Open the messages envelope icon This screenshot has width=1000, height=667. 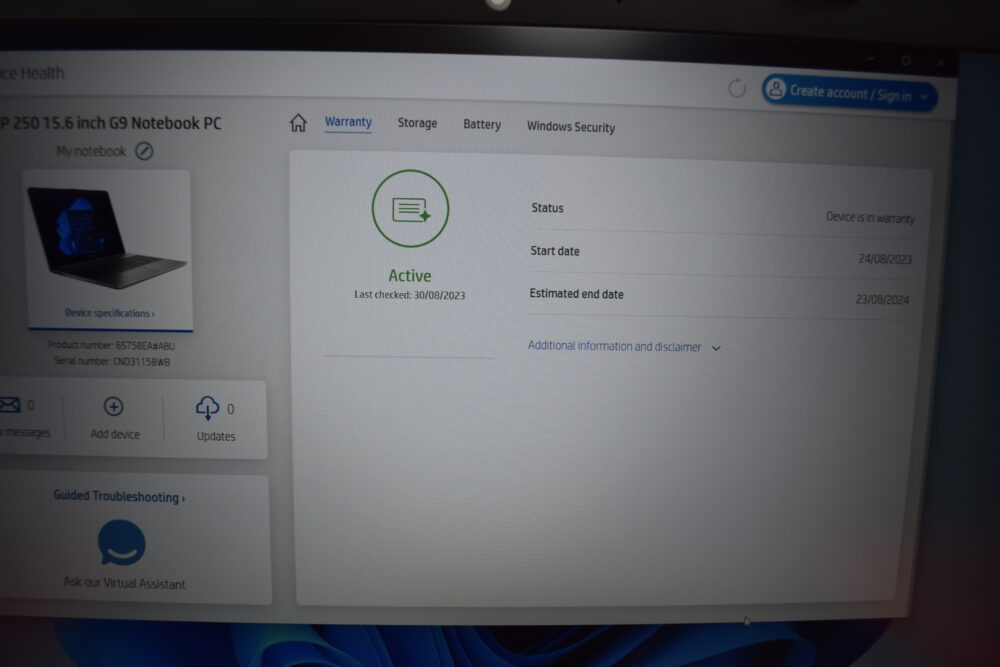tap(10, 405)
